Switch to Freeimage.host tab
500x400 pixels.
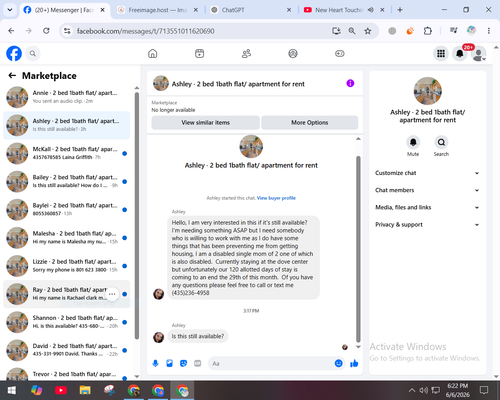tap(157, 10)
